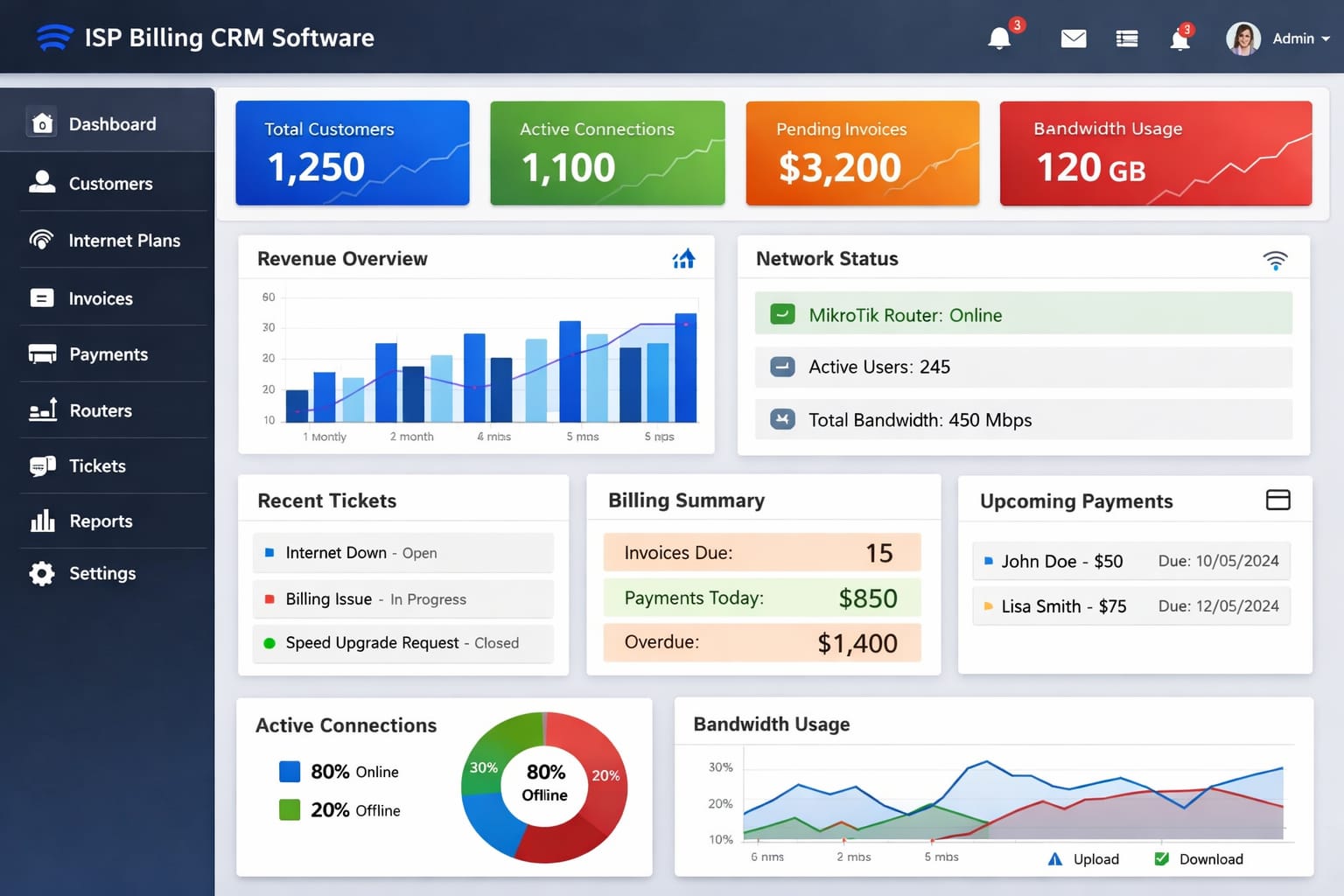Click the Invoices icon in sidebar
The width and height of the screenshot is (1344, 896).
click(x=41, y=298)
